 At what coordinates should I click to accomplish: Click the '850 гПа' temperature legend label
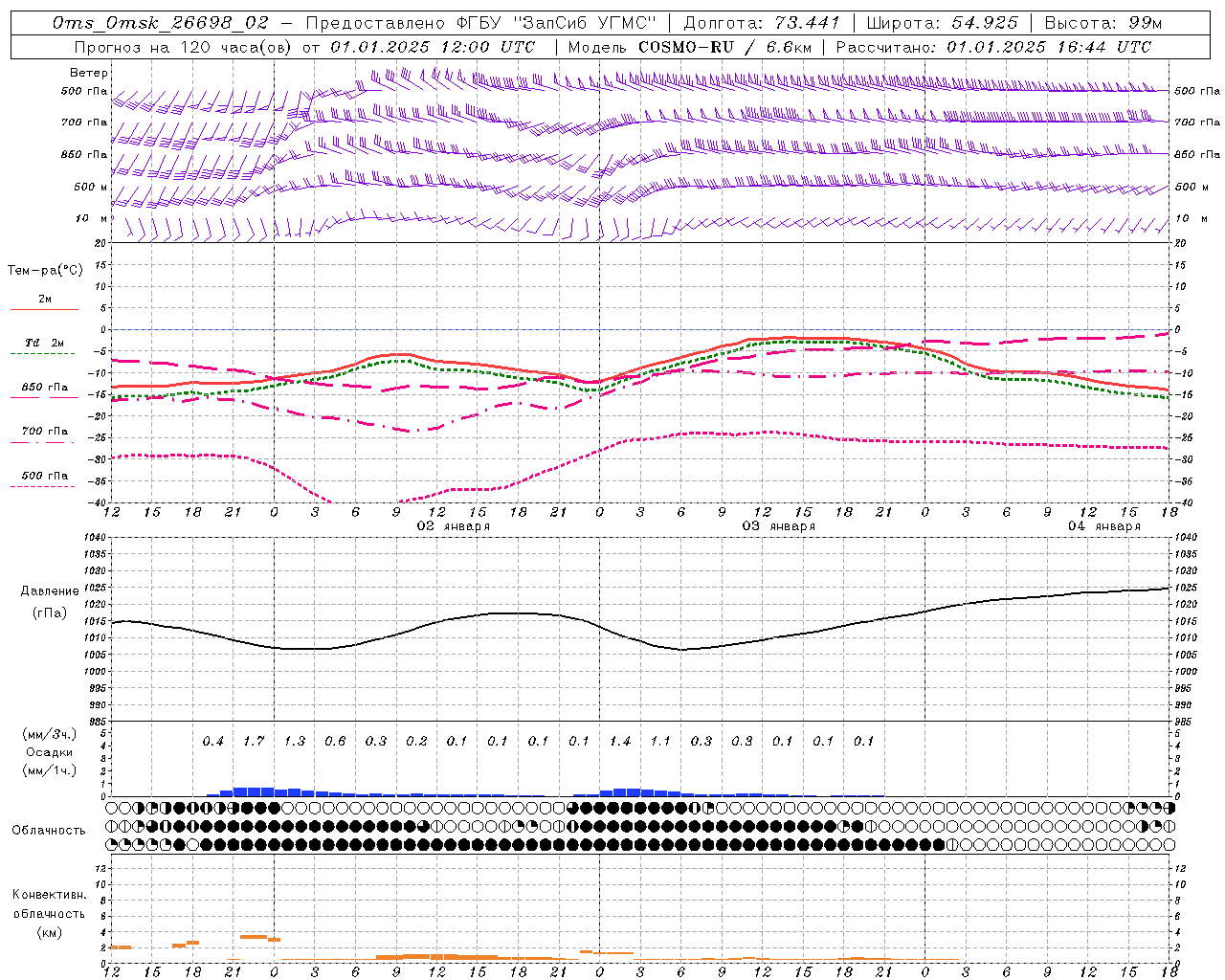coord(45,388)
